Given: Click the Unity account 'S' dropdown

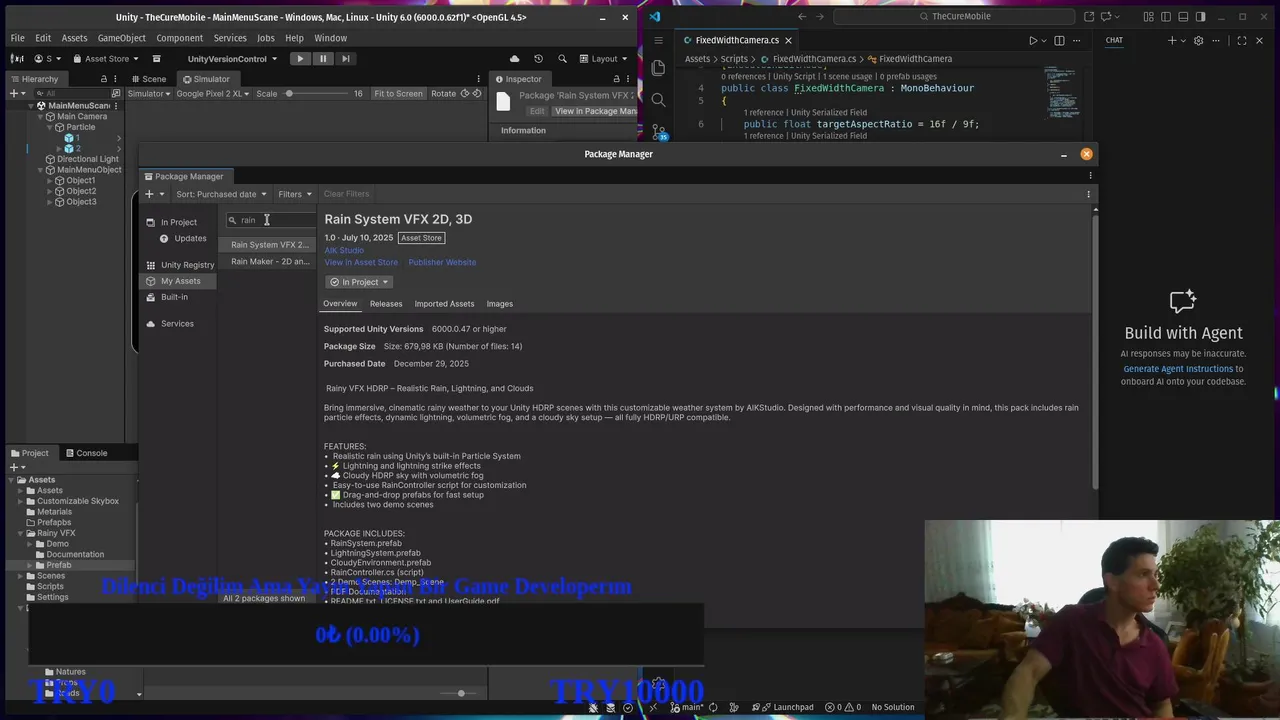Looking at the screenshot, I should pos(48,59).
